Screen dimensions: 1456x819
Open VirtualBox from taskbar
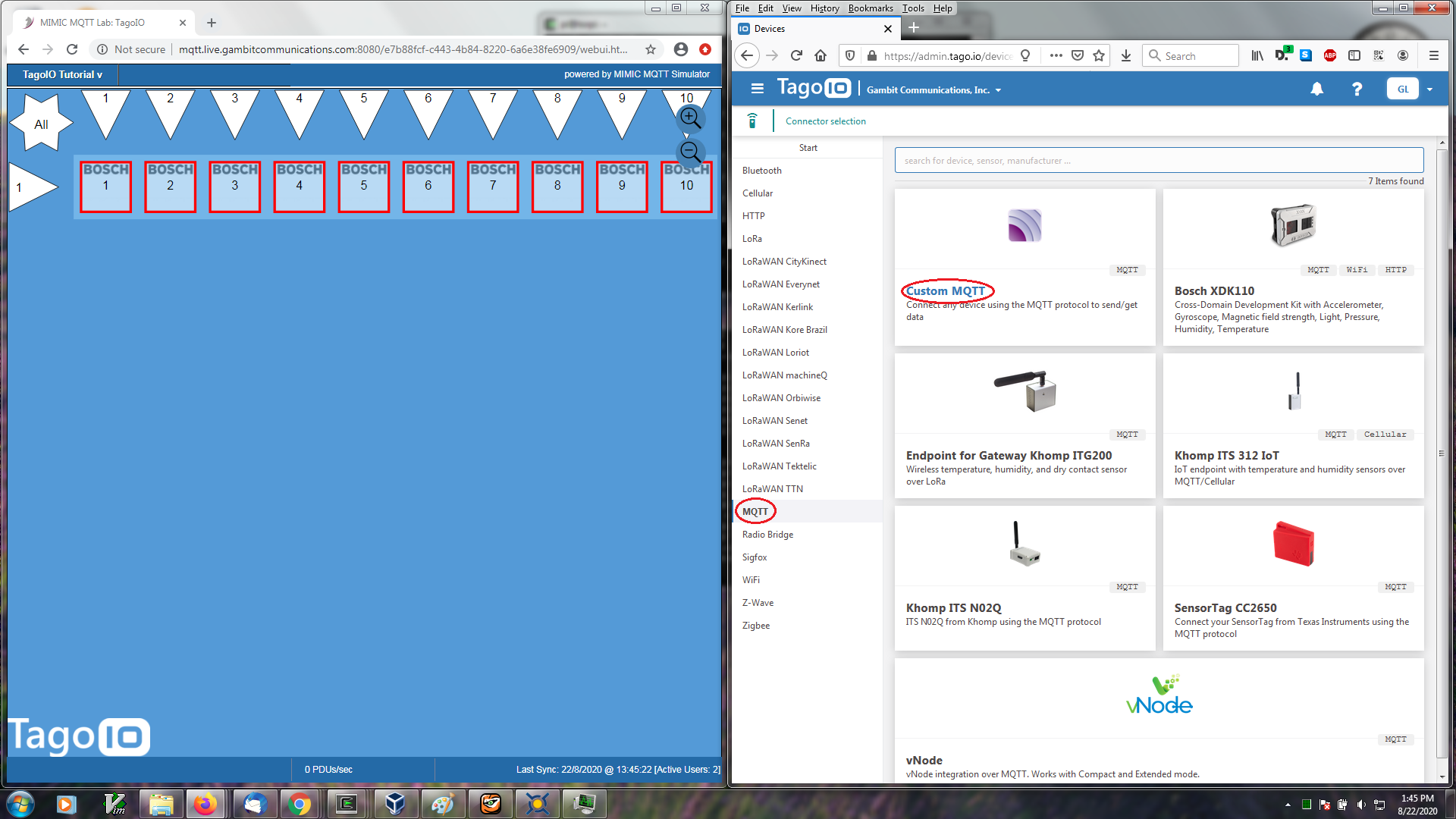(x=395, y=804)
